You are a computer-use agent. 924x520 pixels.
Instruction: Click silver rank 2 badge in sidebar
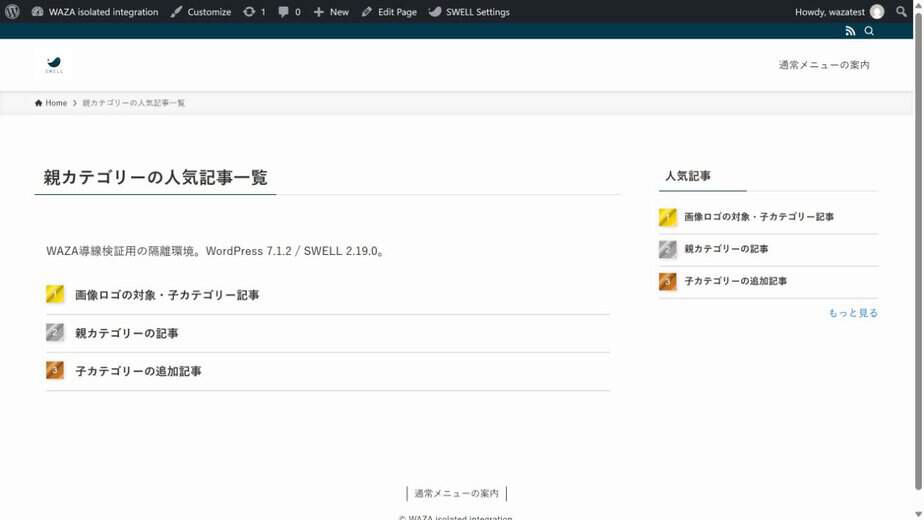coord(668,249)
